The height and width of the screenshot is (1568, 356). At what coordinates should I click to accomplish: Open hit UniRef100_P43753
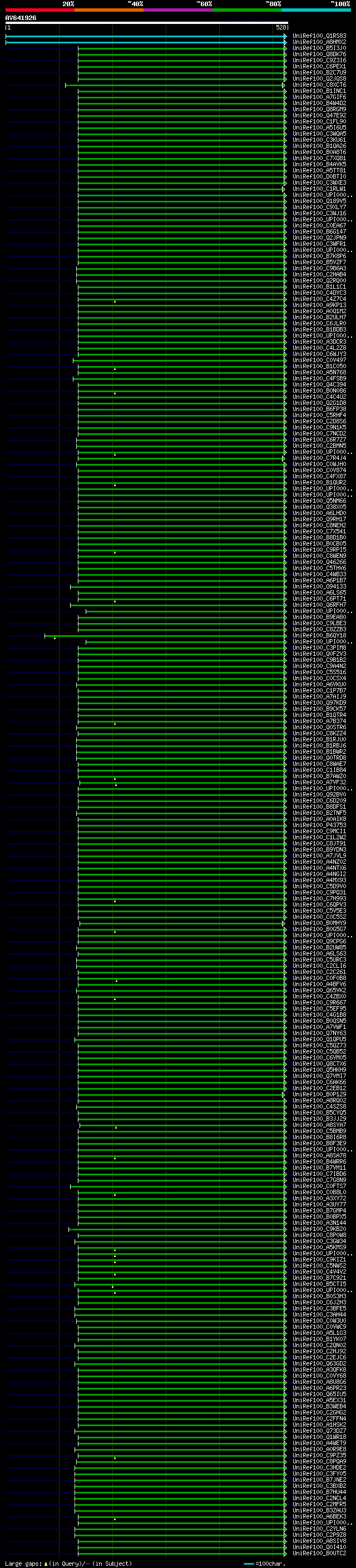tap(319, 825)
